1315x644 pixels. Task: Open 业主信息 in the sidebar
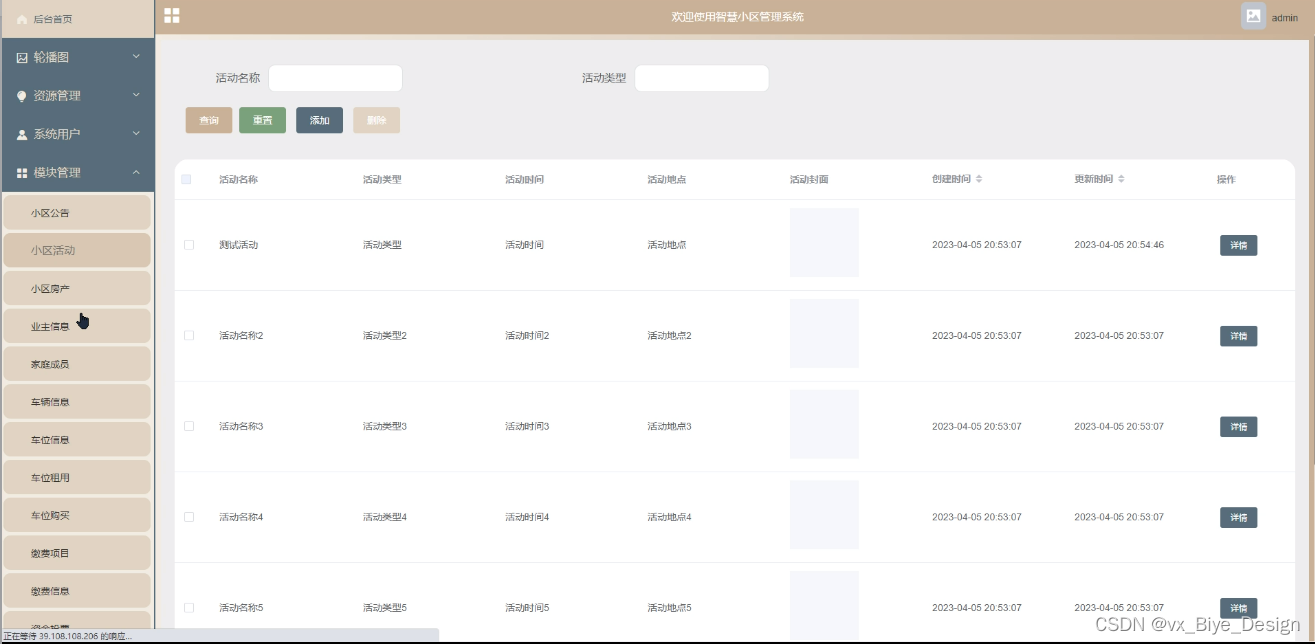(x=77, y=326)
